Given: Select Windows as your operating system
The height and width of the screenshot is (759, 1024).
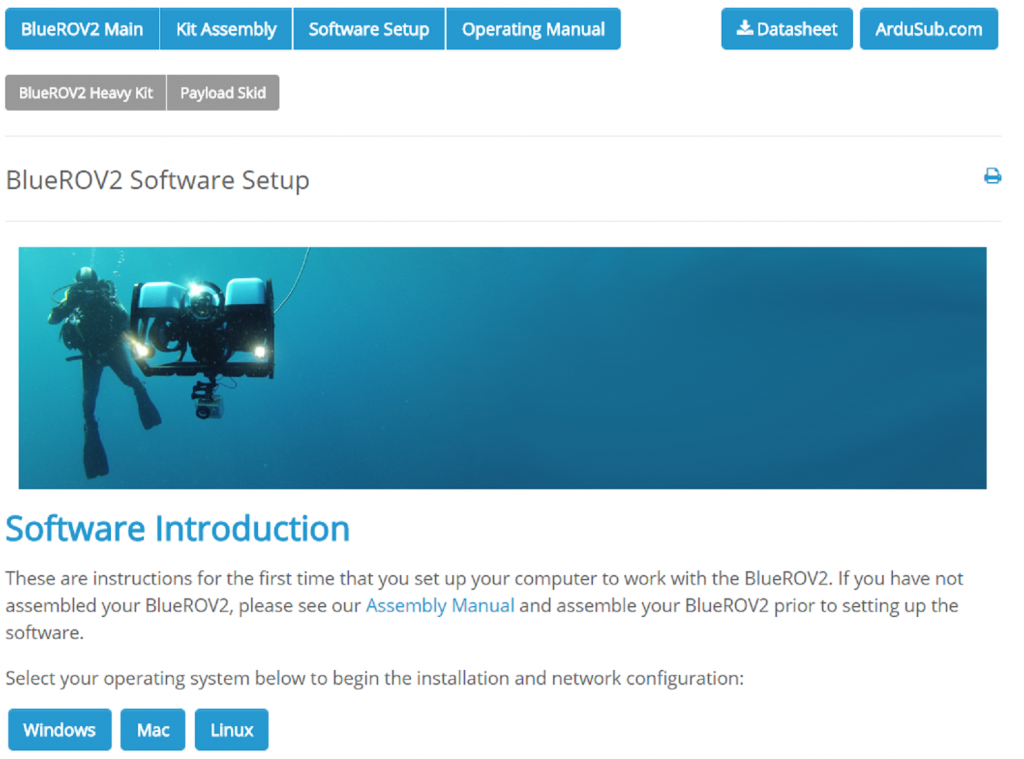Looking at the screenshot, I should [x=59, y=730].
